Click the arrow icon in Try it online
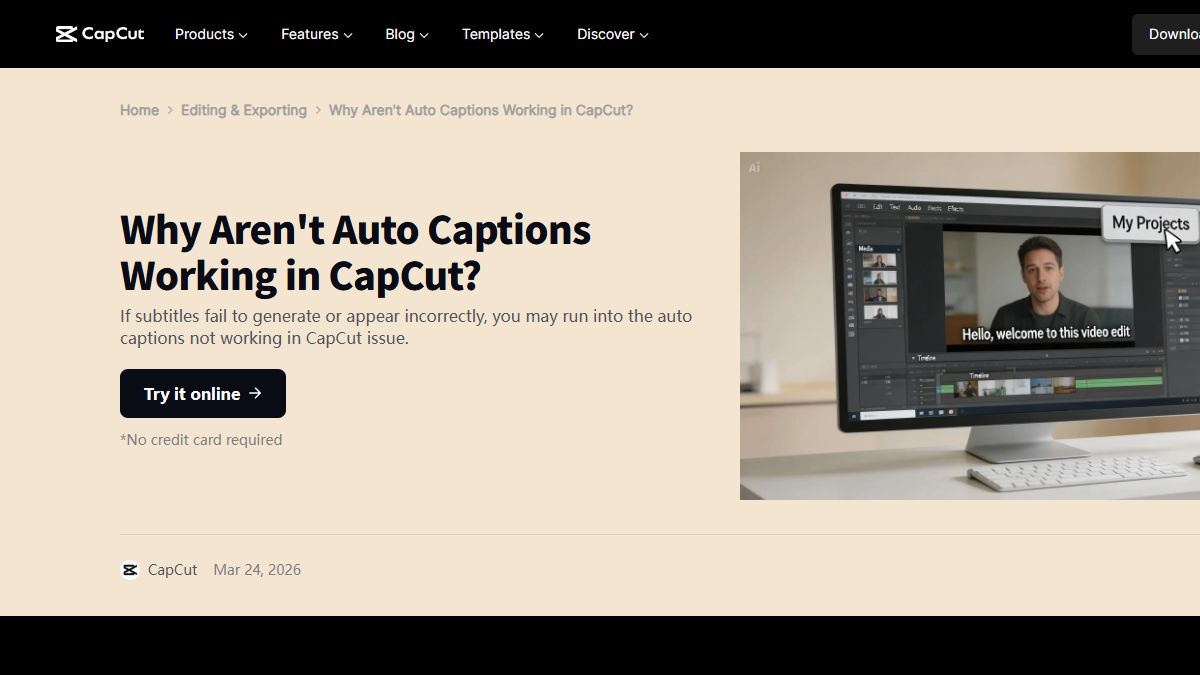This screenshot has height=675, width=1200. tap(255, 393)
